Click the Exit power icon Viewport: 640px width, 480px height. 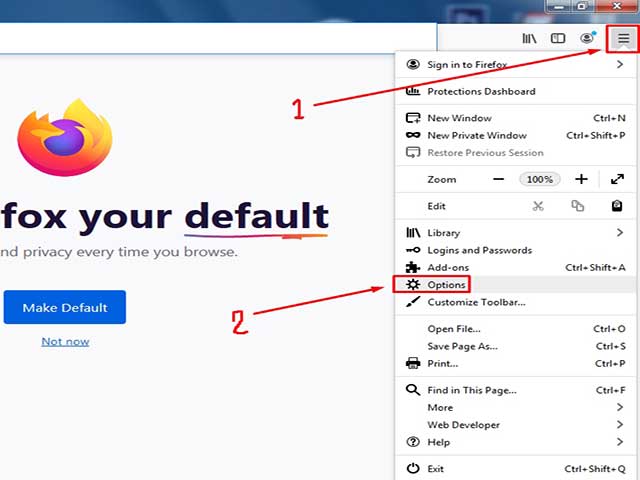pyautogui.click(x=413, y=469)
